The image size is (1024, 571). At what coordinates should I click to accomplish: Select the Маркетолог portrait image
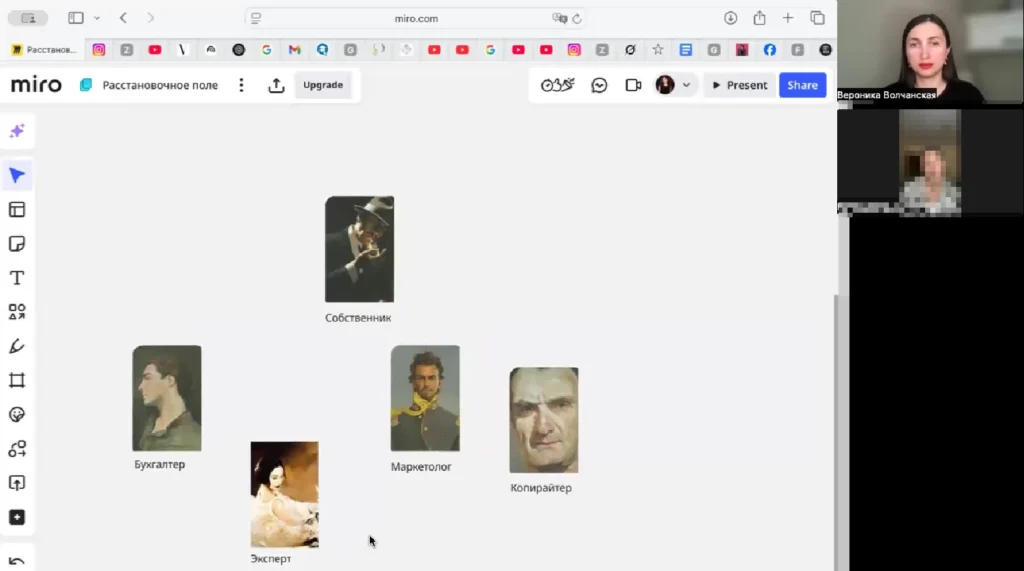pyautogui.click(x=425, y=398)
